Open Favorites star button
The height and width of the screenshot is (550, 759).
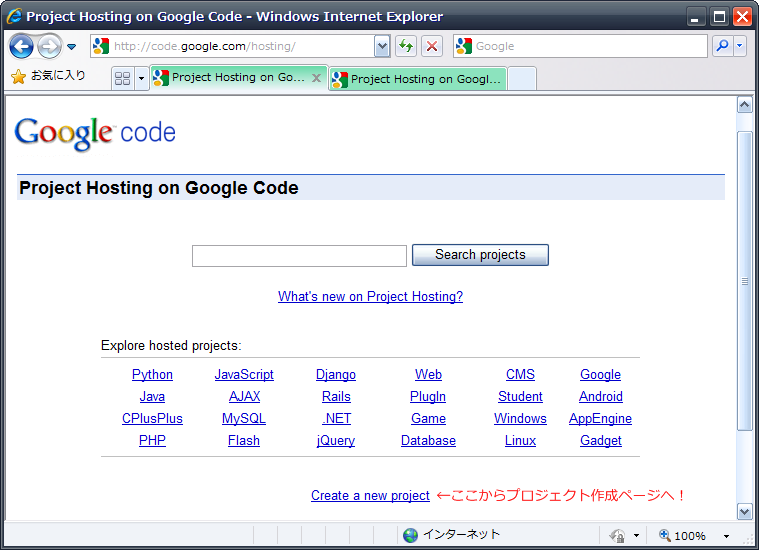point(48,76)
